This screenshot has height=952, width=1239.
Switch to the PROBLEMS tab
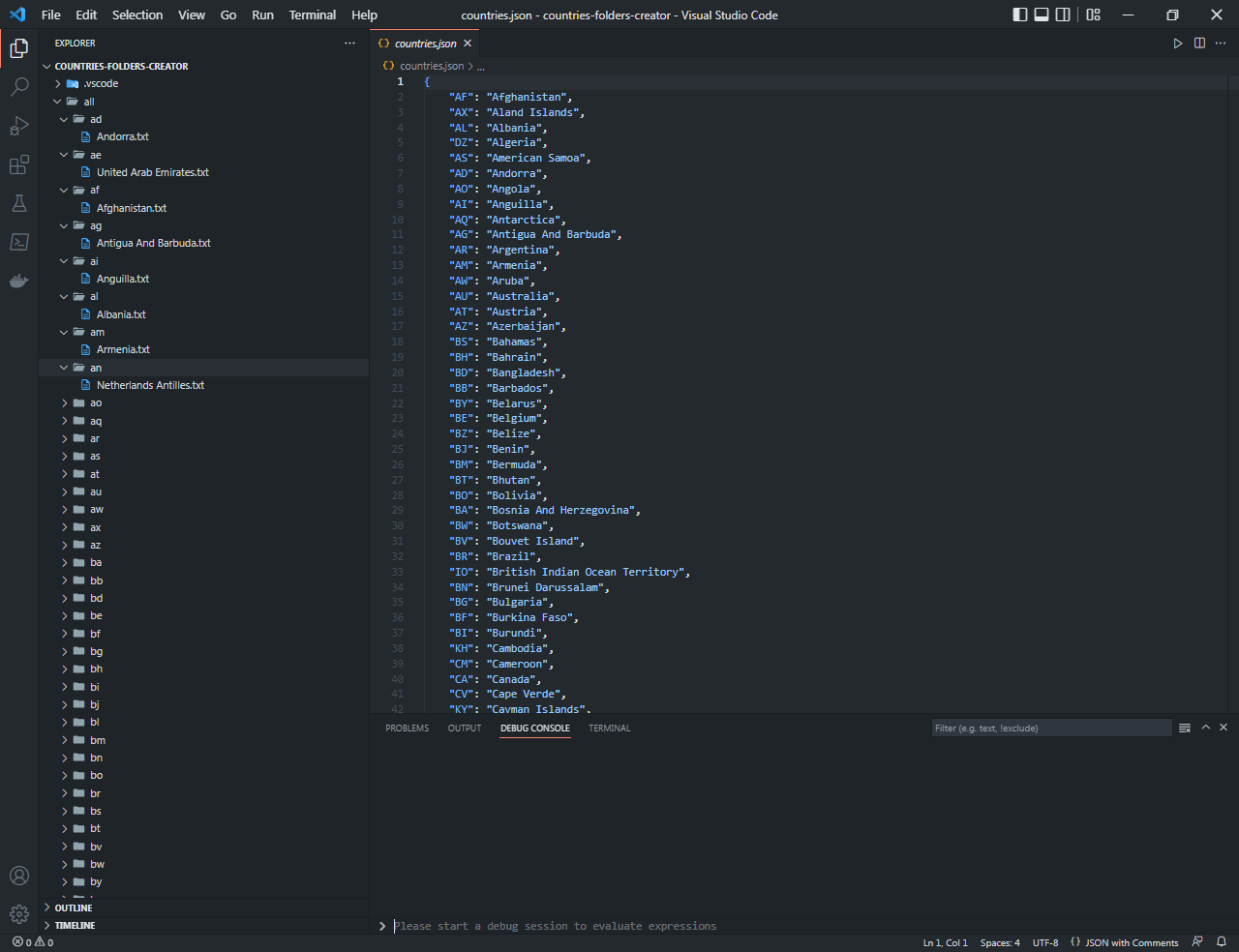408,728
